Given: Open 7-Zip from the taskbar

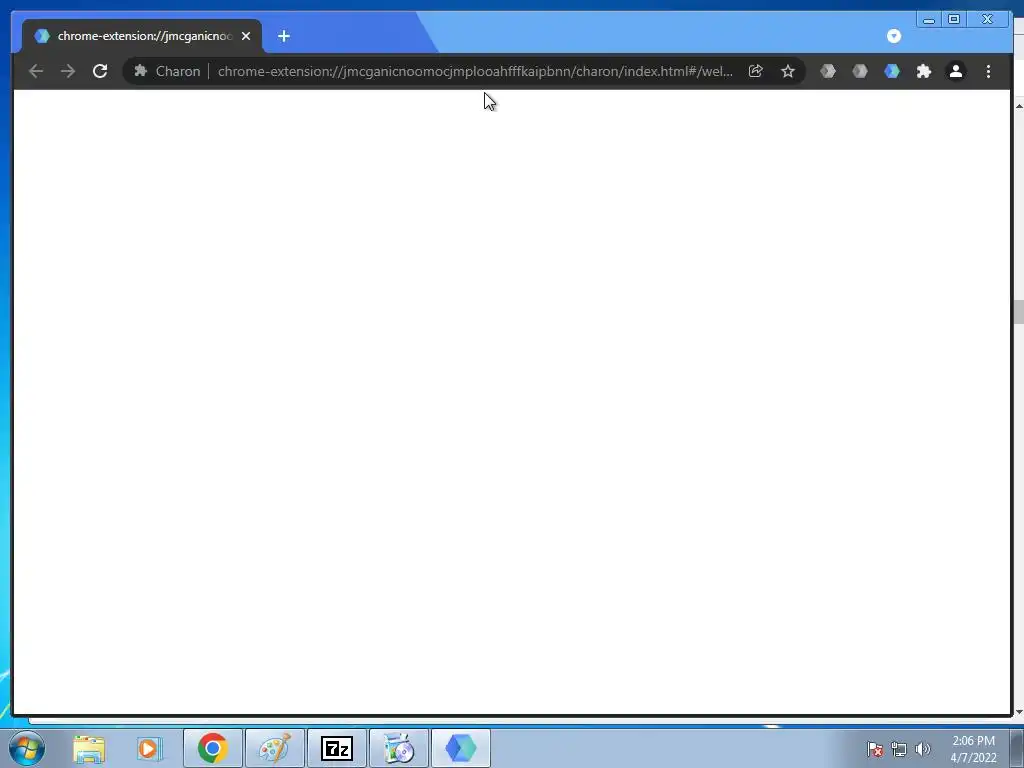Looking at the screenshot, I should (x=337, y=748).
